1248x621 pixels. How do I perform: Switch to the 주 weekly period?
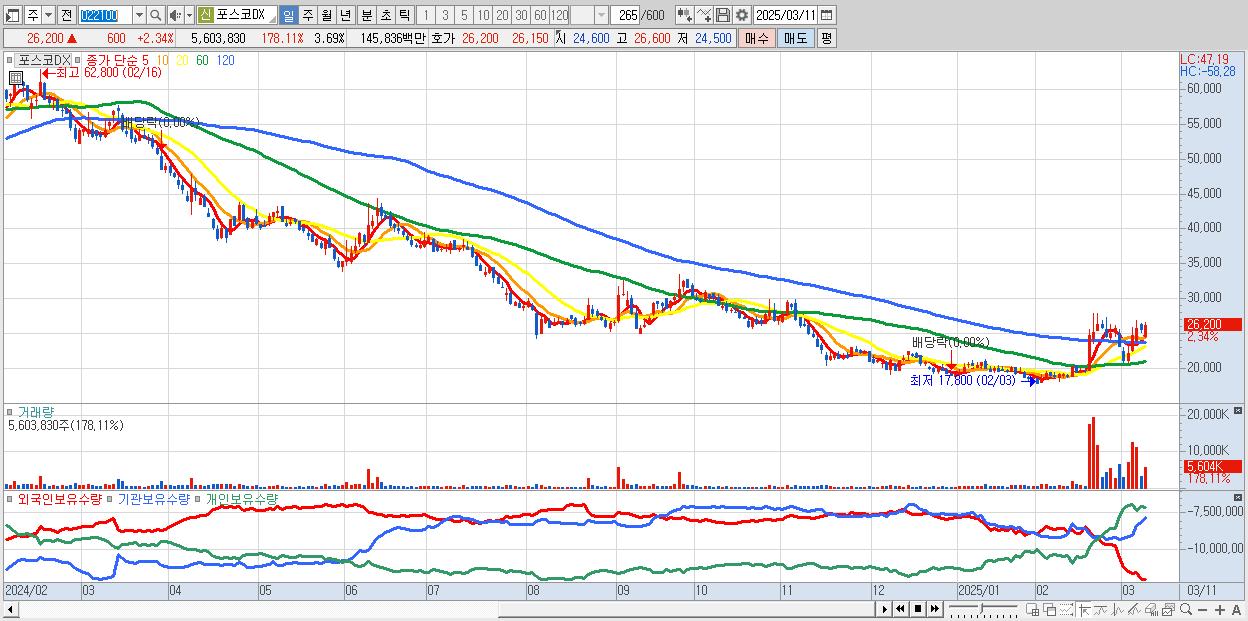[307, 15]
